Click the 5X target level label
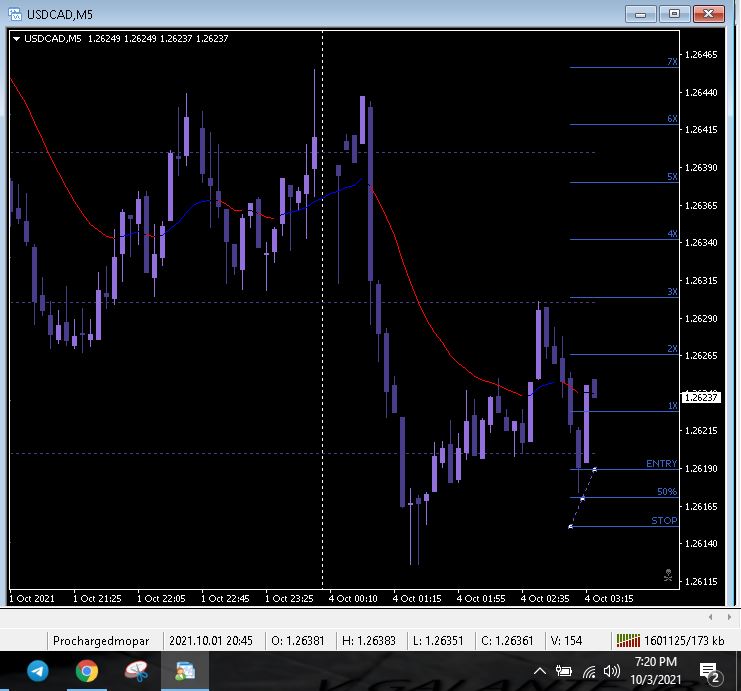This screenshot has width=741, height=691. pyautogui.click(x=672, y=176)
